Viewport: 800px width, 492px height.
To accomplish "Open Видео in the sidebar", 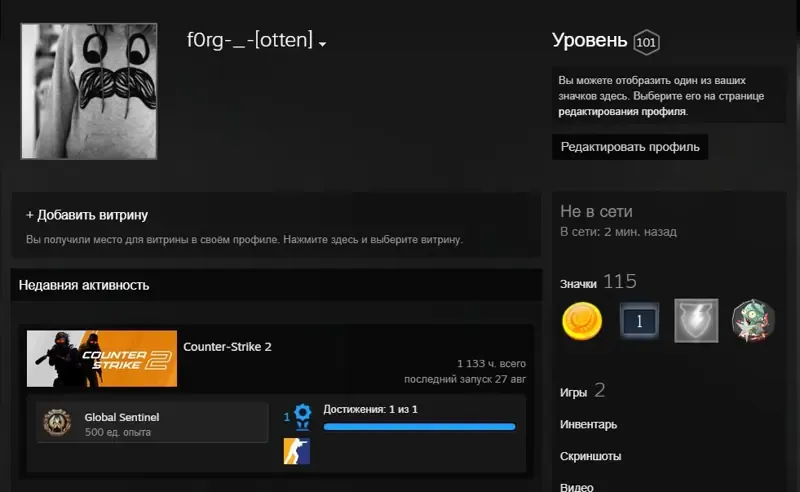I will coord(577,487).
